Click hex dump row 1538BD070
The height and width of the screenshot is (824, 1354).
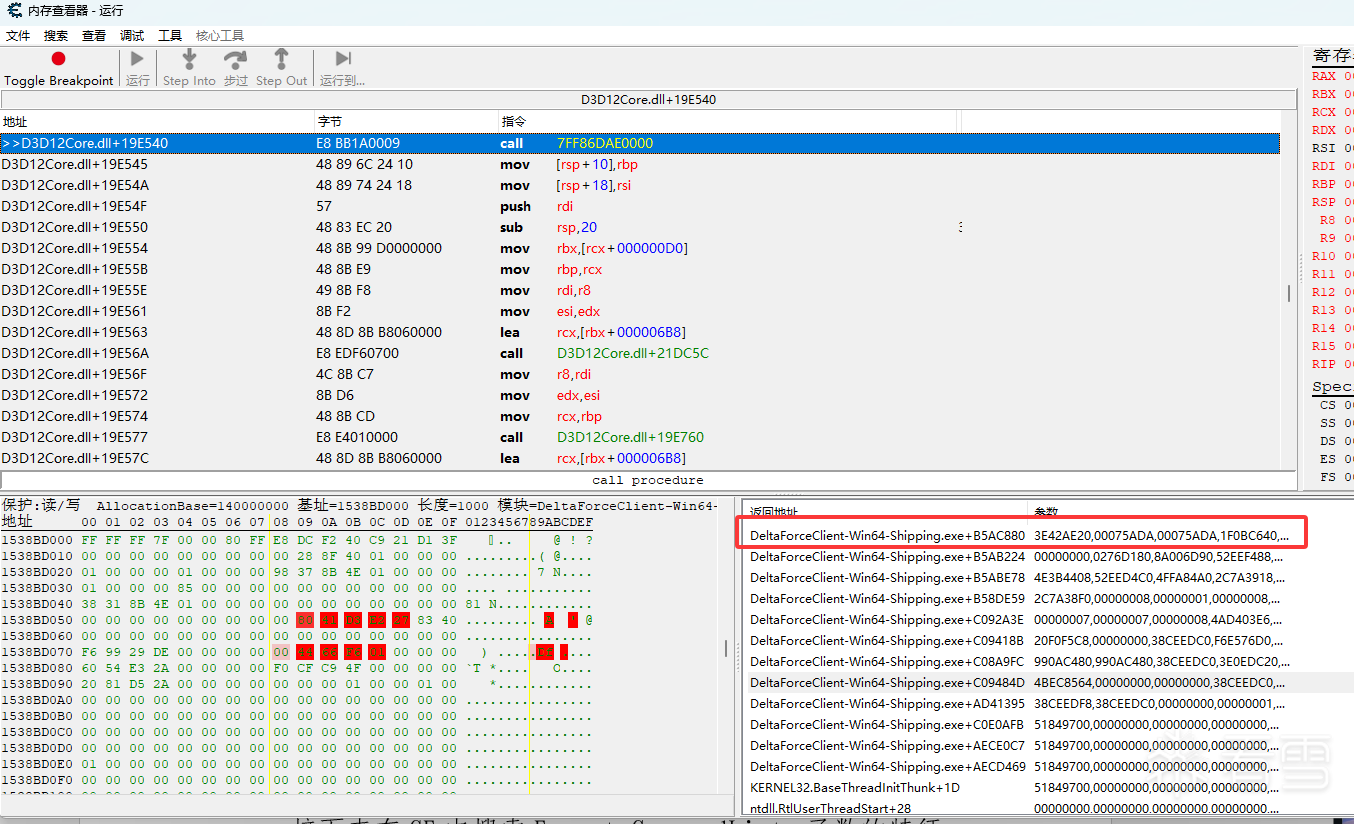click(298, 652)
